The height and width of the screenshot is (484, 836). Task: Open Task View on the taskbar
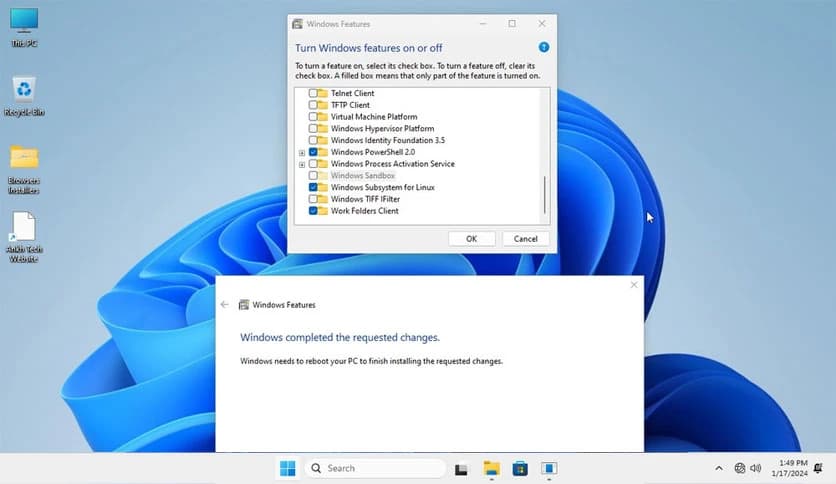(x=461, y=469)
